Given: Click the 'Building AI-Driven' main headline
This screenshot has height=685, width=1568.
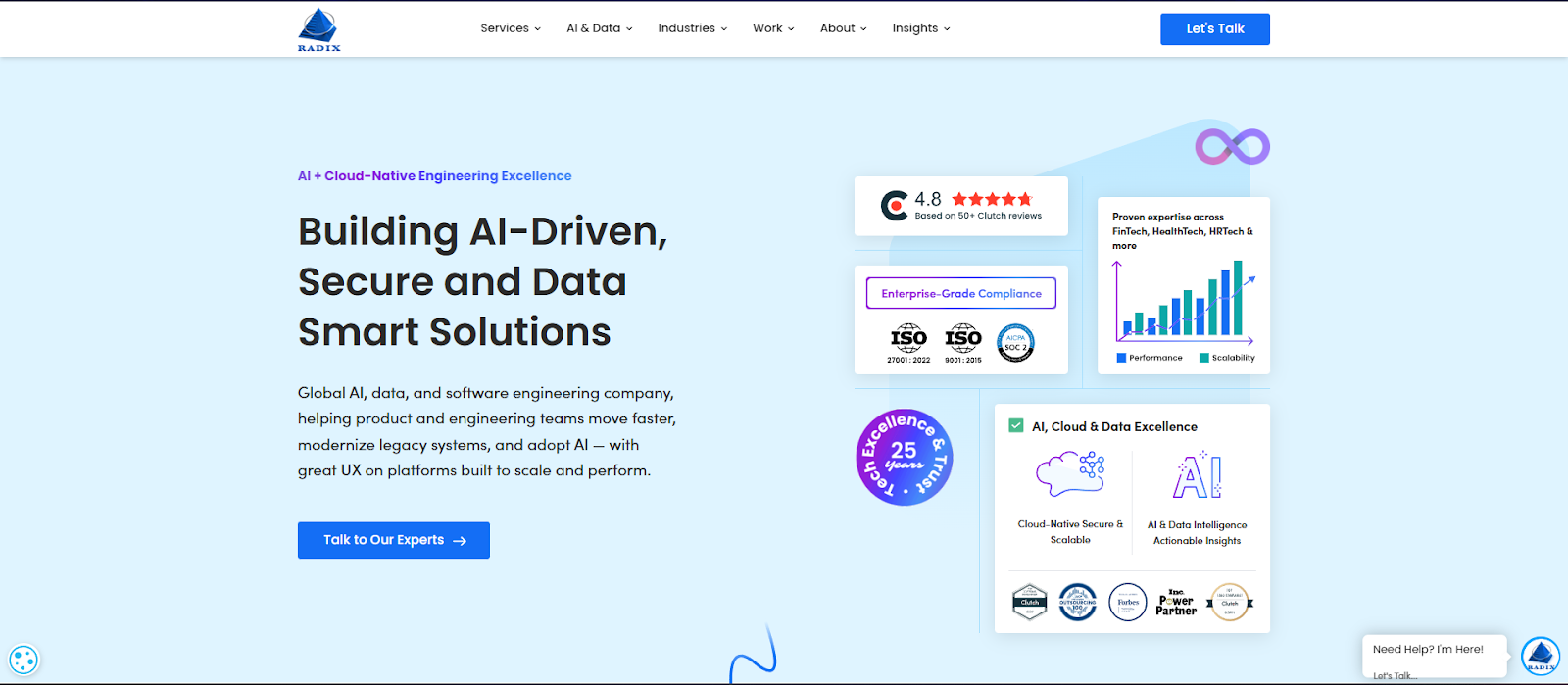Looking at the screenshot, I should coord(483,282).
